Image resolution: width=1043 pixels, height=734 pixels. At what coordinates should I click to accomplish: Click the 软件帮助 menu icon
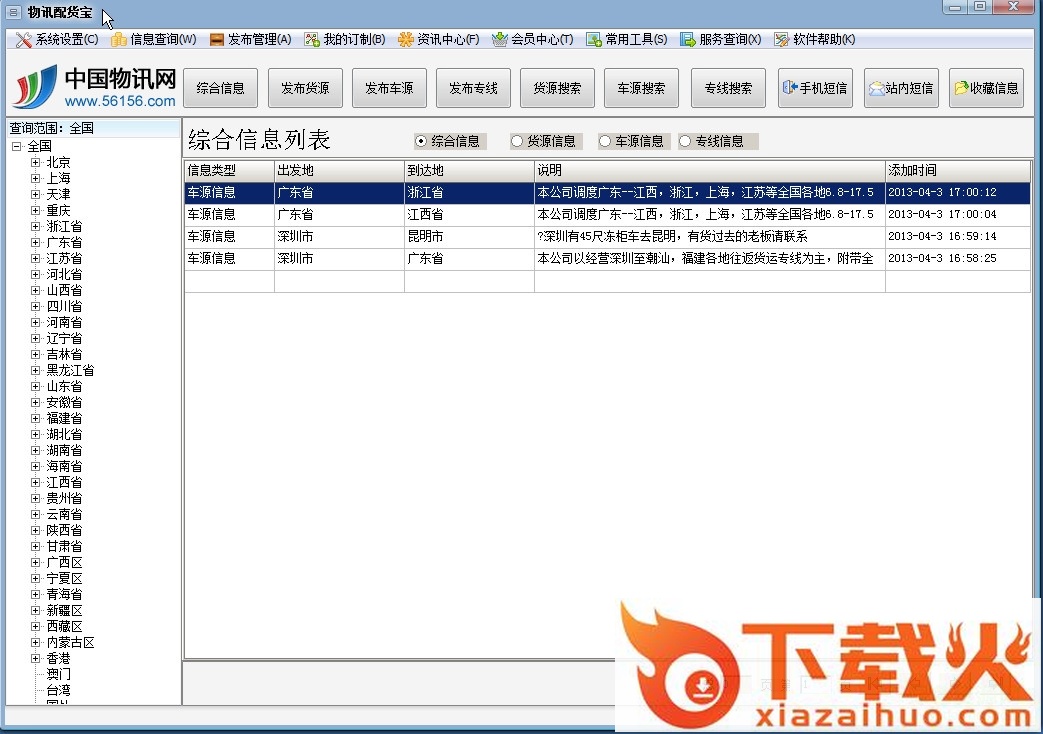pyautogui.click(x=782, y=40)
